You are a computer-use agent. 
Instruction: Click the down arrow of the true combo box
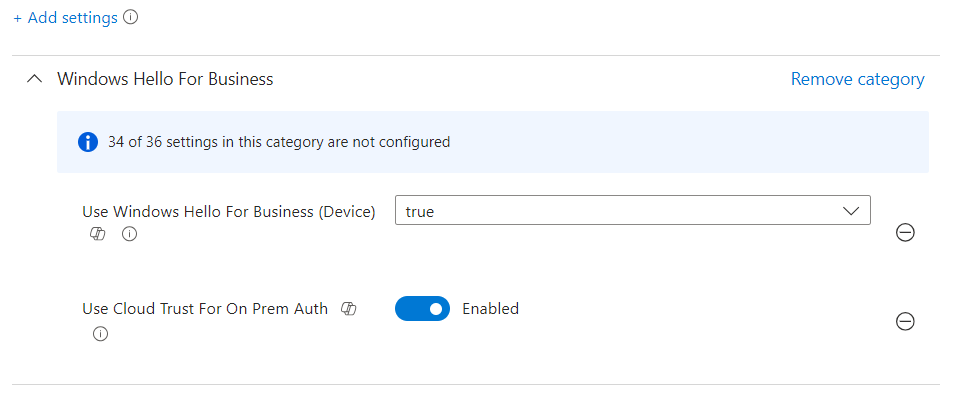[851, 211]
